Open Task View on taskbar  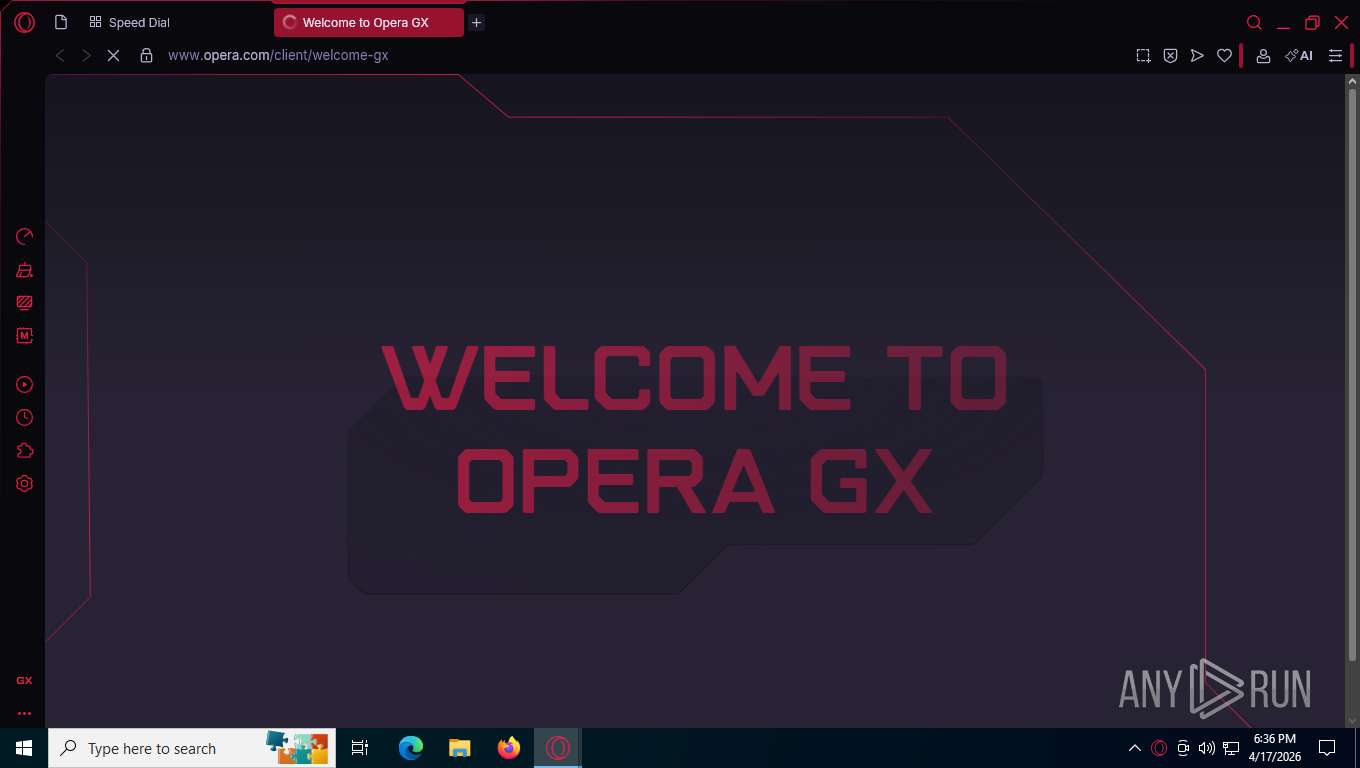[x=360, y=748]
